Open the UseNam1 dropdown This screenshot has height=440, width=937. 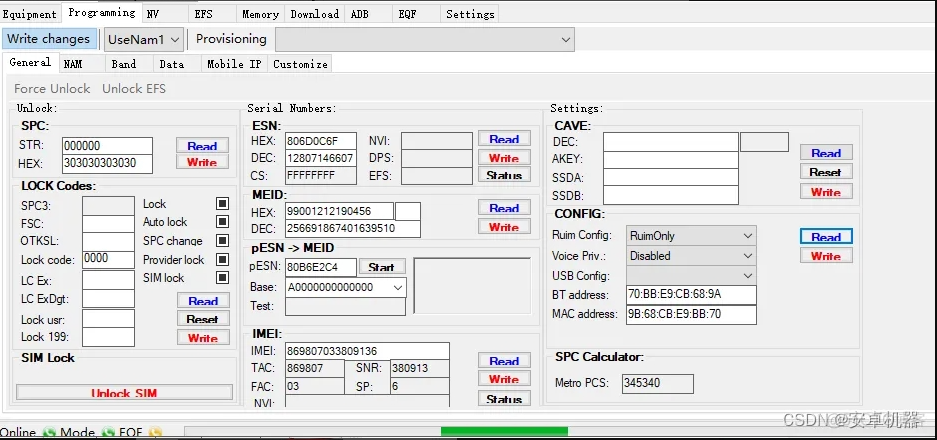[143, 39]
